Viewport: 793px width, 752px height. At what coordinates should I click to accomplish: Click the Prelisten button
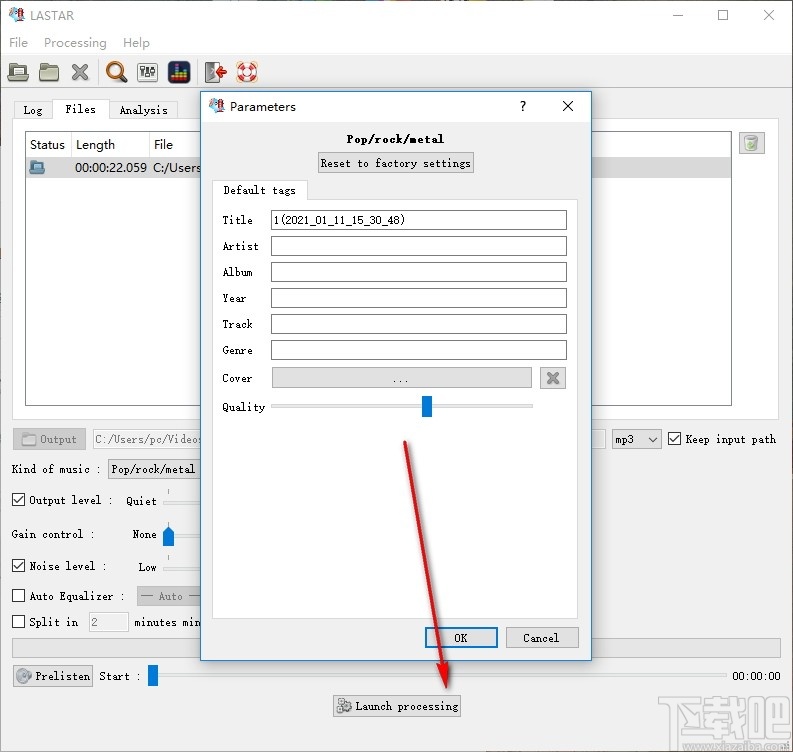[53, 676]
